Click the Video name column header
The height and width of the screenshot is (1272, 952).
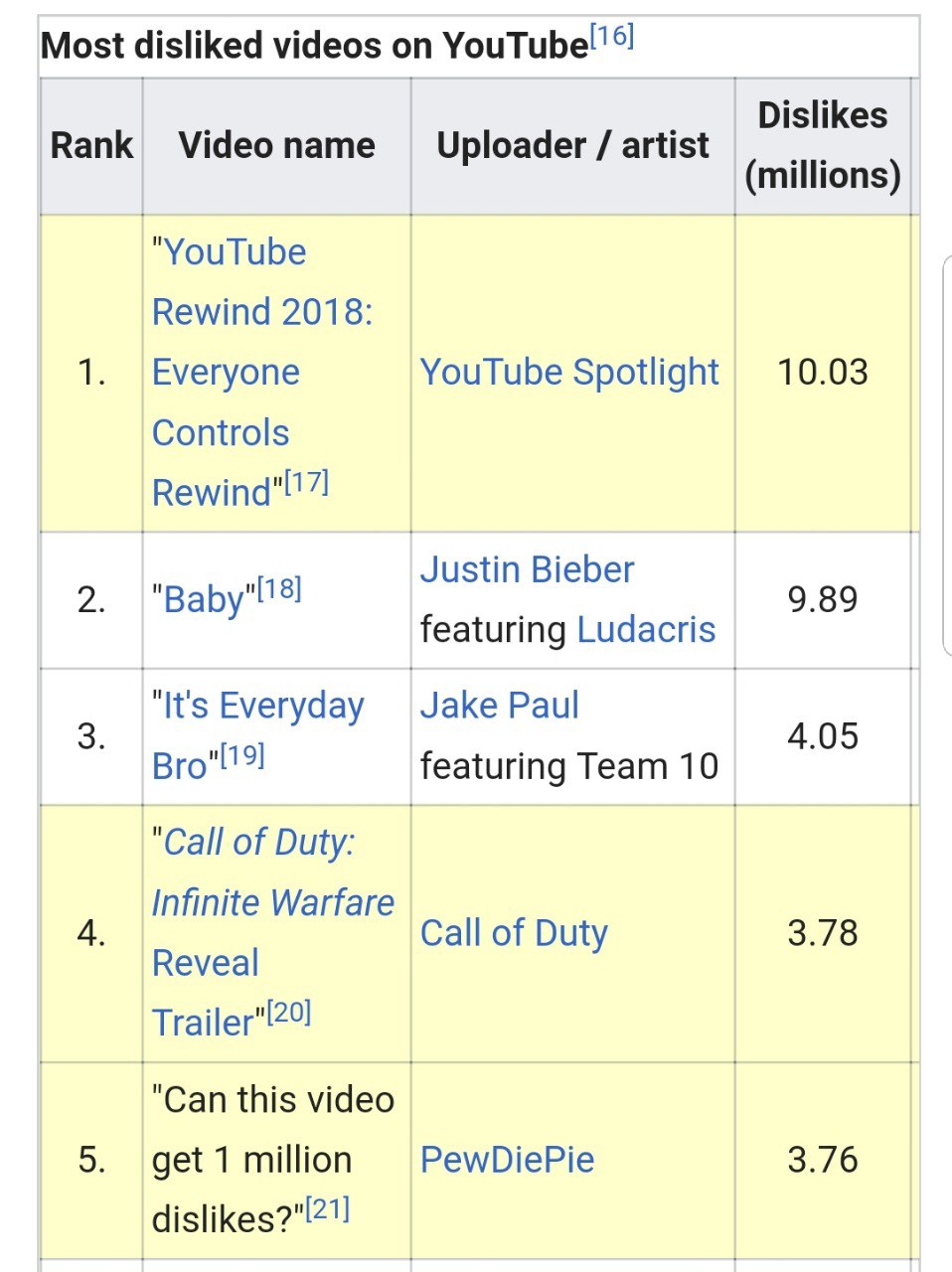tap(276, 146)
